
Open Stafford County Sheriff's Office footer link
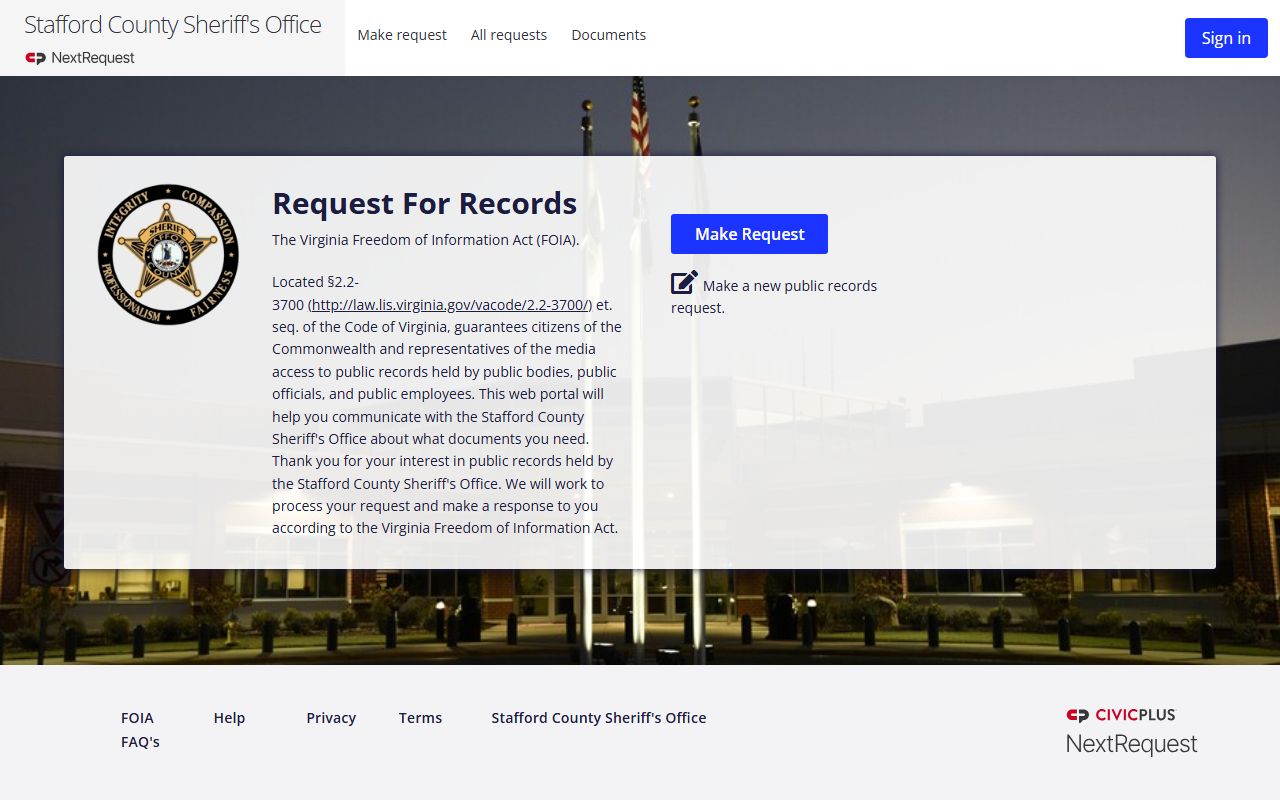(599, 718)
